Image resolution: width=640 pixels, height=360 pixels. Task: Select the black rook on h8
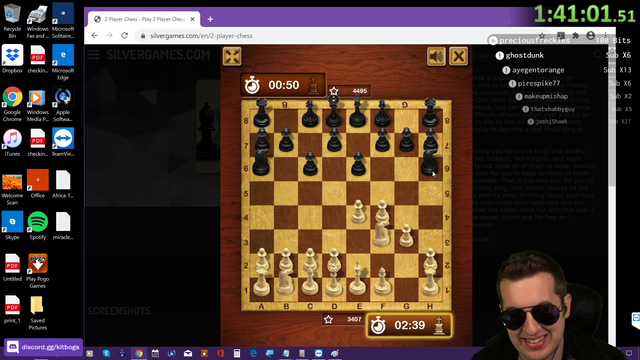point(430,113)
